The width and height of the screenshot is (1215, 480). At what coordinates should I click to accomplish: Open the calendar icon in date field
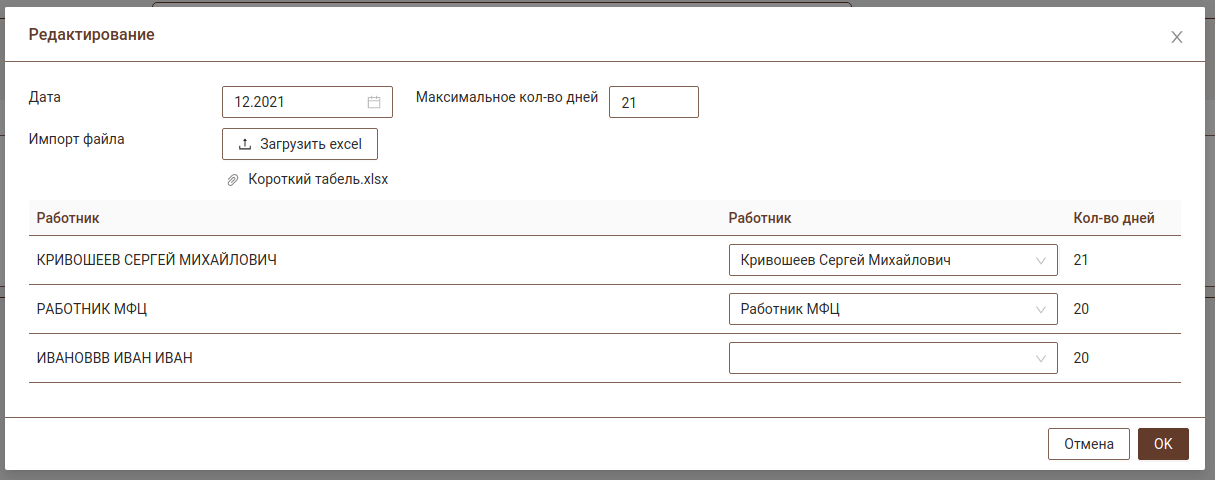[x=374, y=102]
